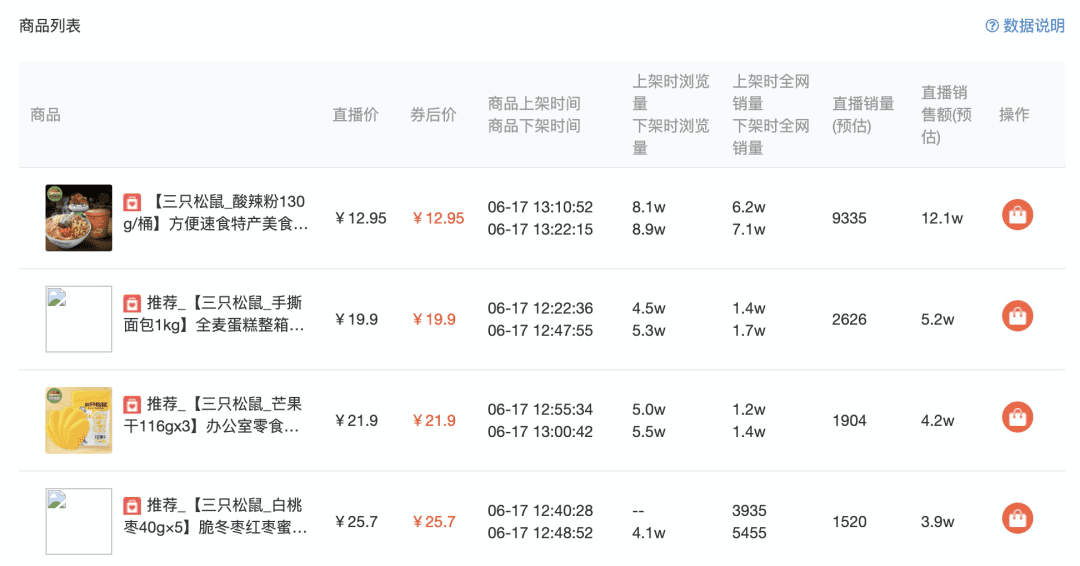1080x566 pixels.
Task: Click the 直播销量(预估) column header
Action: tap(863, 115)
